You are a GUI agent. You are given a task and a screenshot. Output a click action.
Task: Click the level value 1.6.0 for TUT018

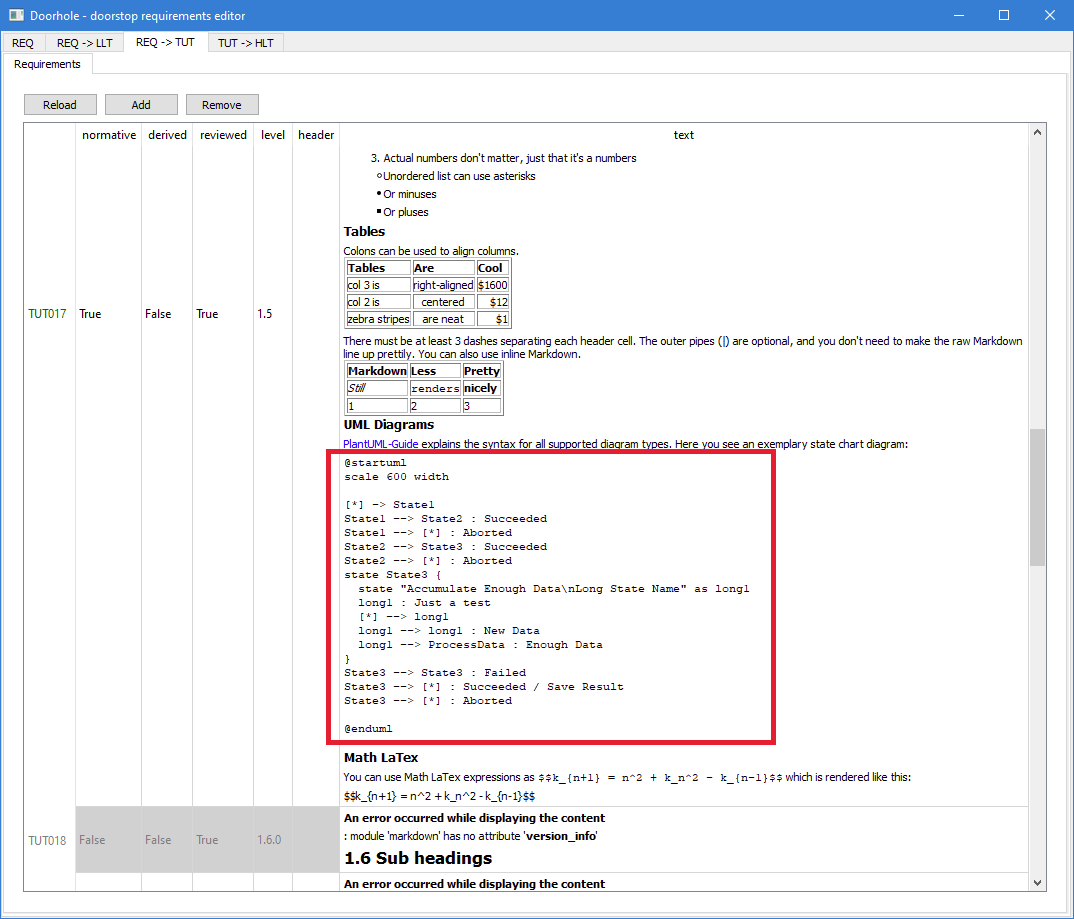tap(269, 840)
